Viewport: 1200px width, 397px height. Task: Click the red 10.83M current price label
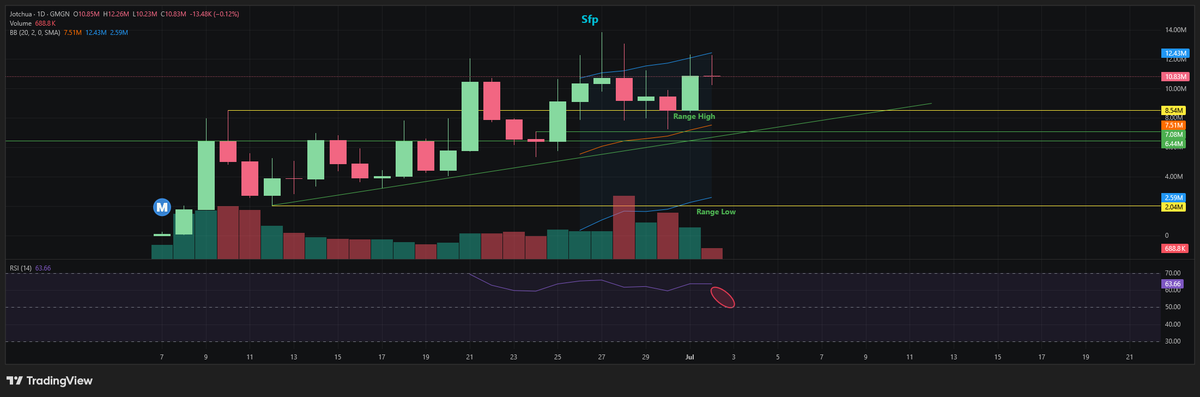tap(1175, 76)
